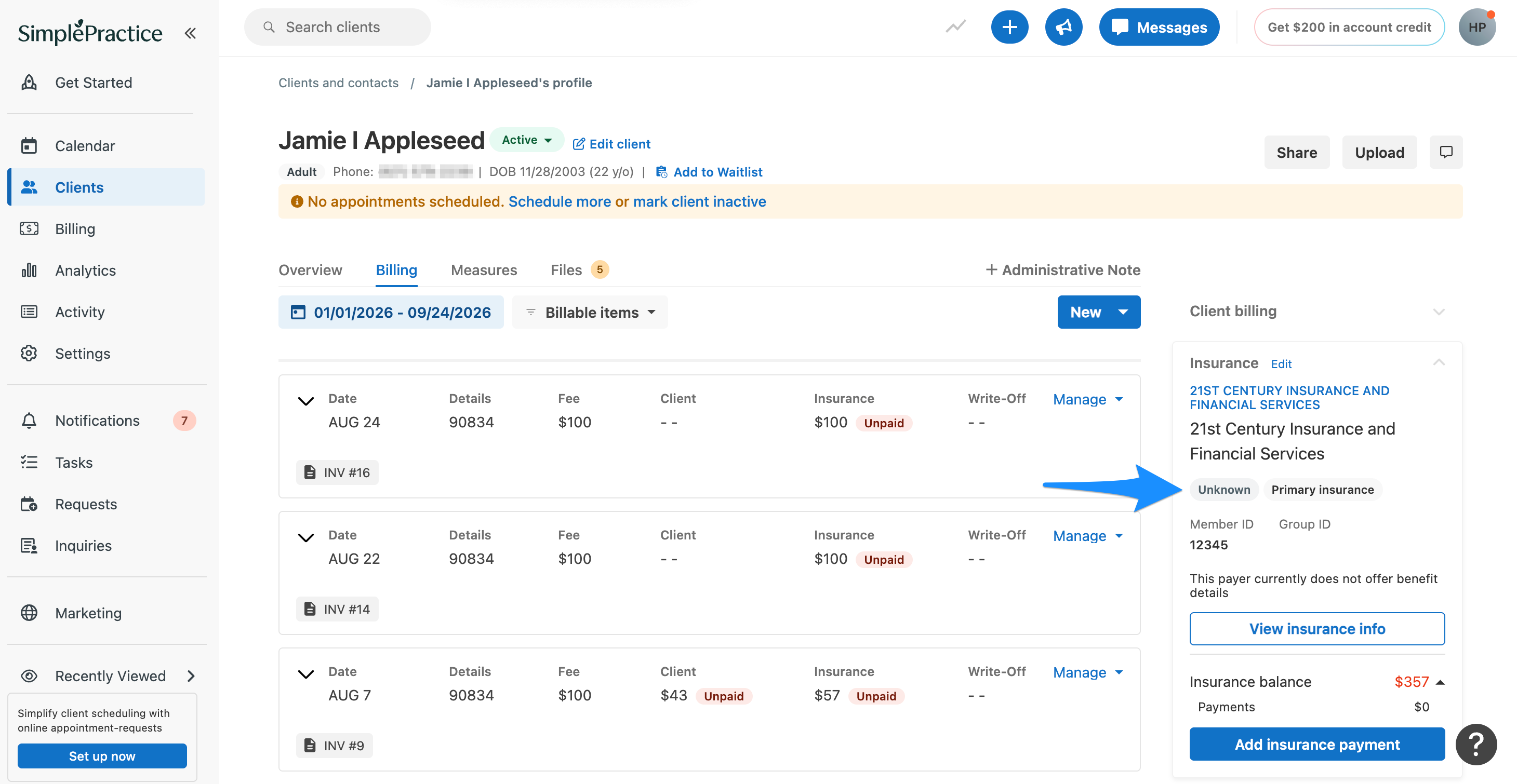1517x784 pixels.
Task: Open the New button dropdown arrow
Action: tap(1123, 312)
